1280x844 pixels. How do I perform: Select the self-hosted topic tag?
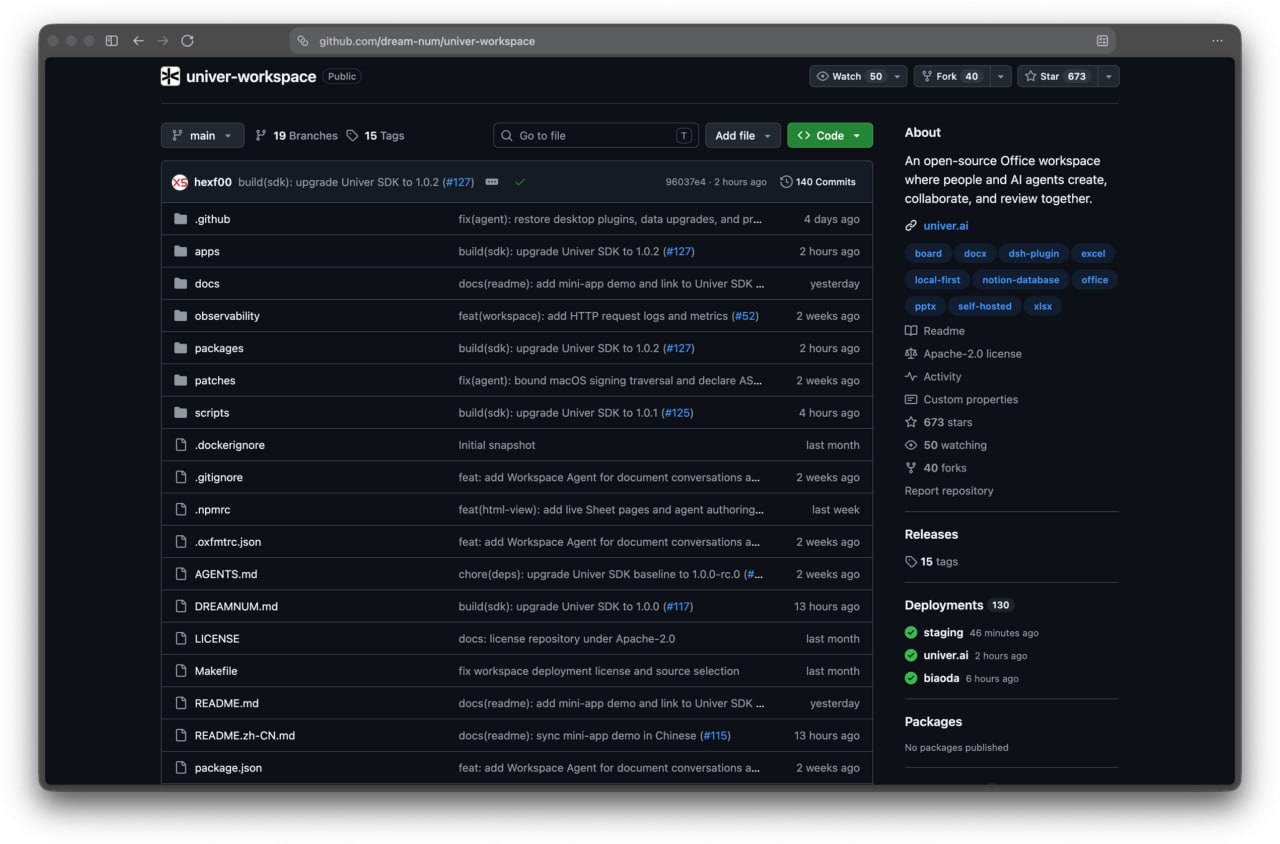(985, 306)
